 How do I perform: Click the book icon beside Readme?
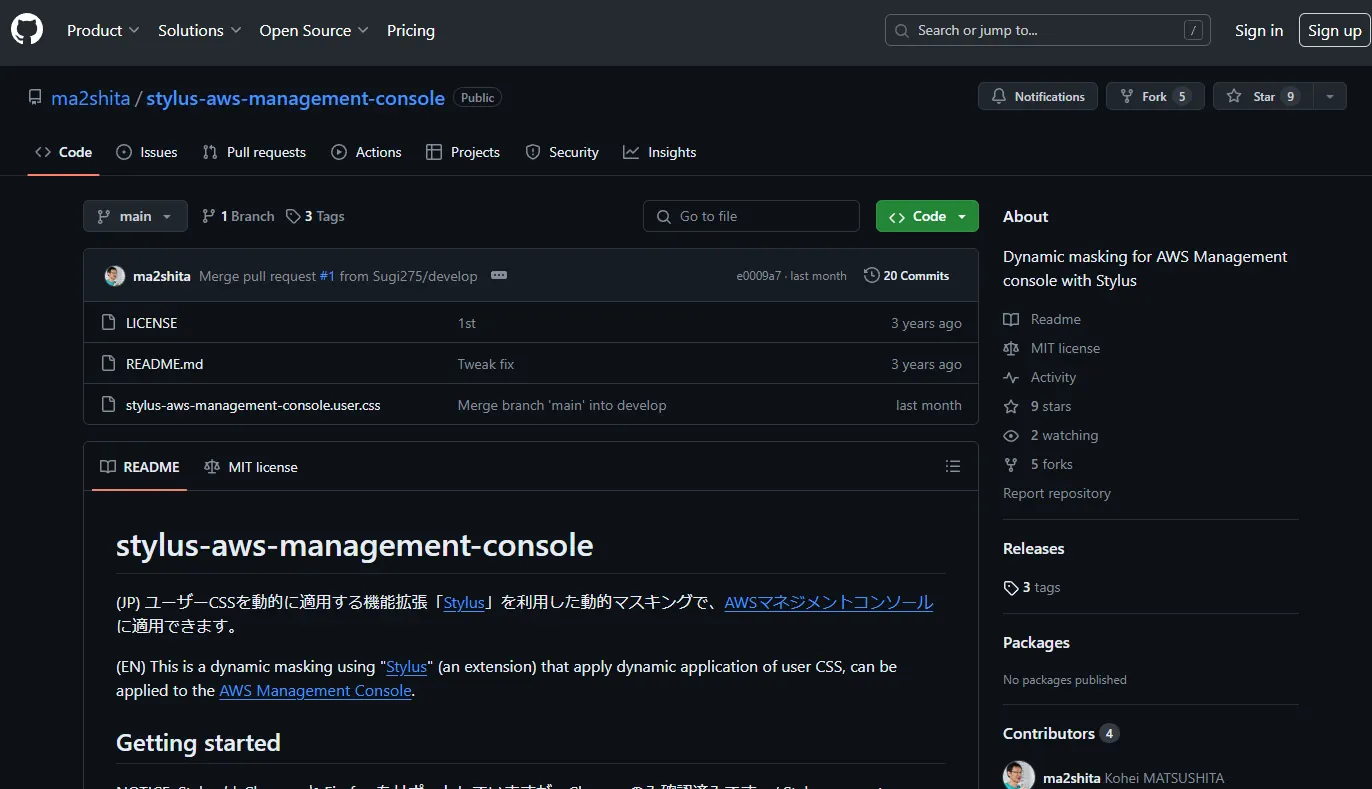[1011, 319]
